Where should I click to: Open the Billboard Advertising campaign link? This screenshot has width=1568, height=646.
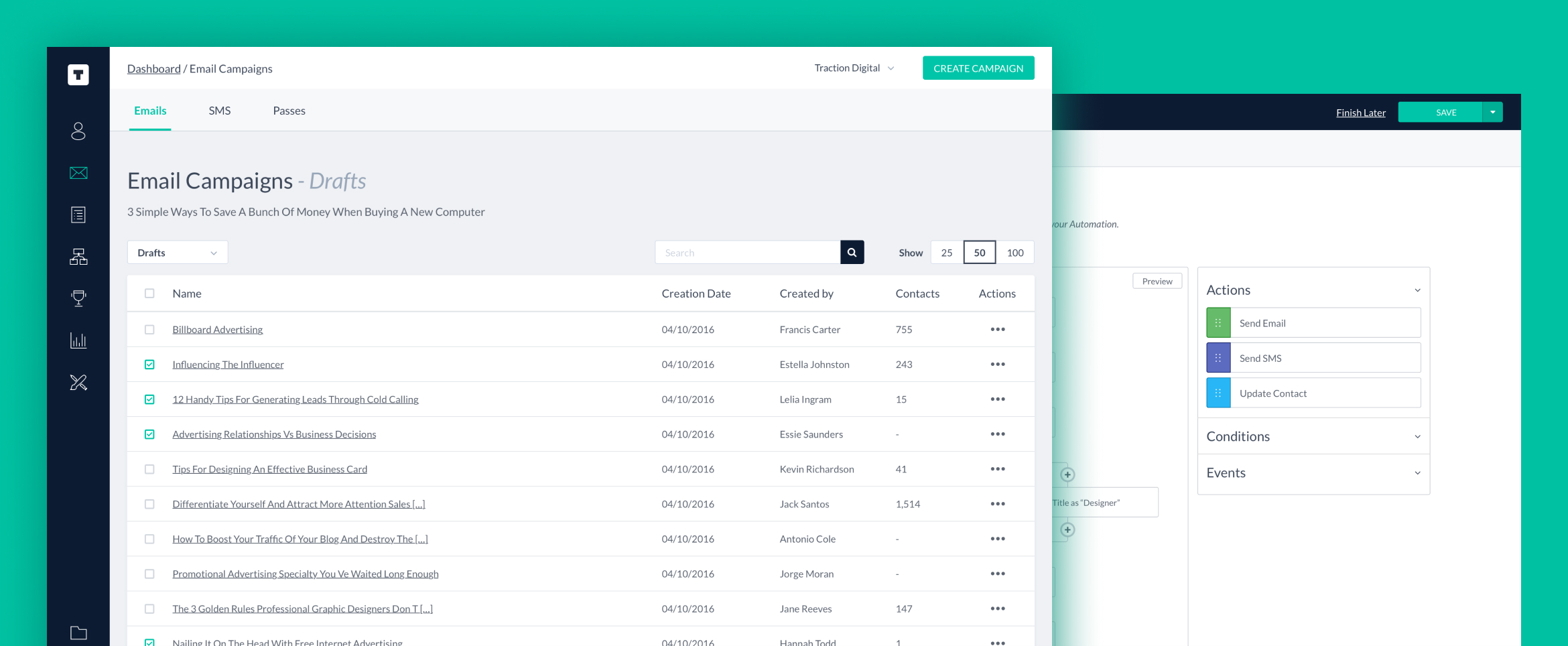(218, 330)
